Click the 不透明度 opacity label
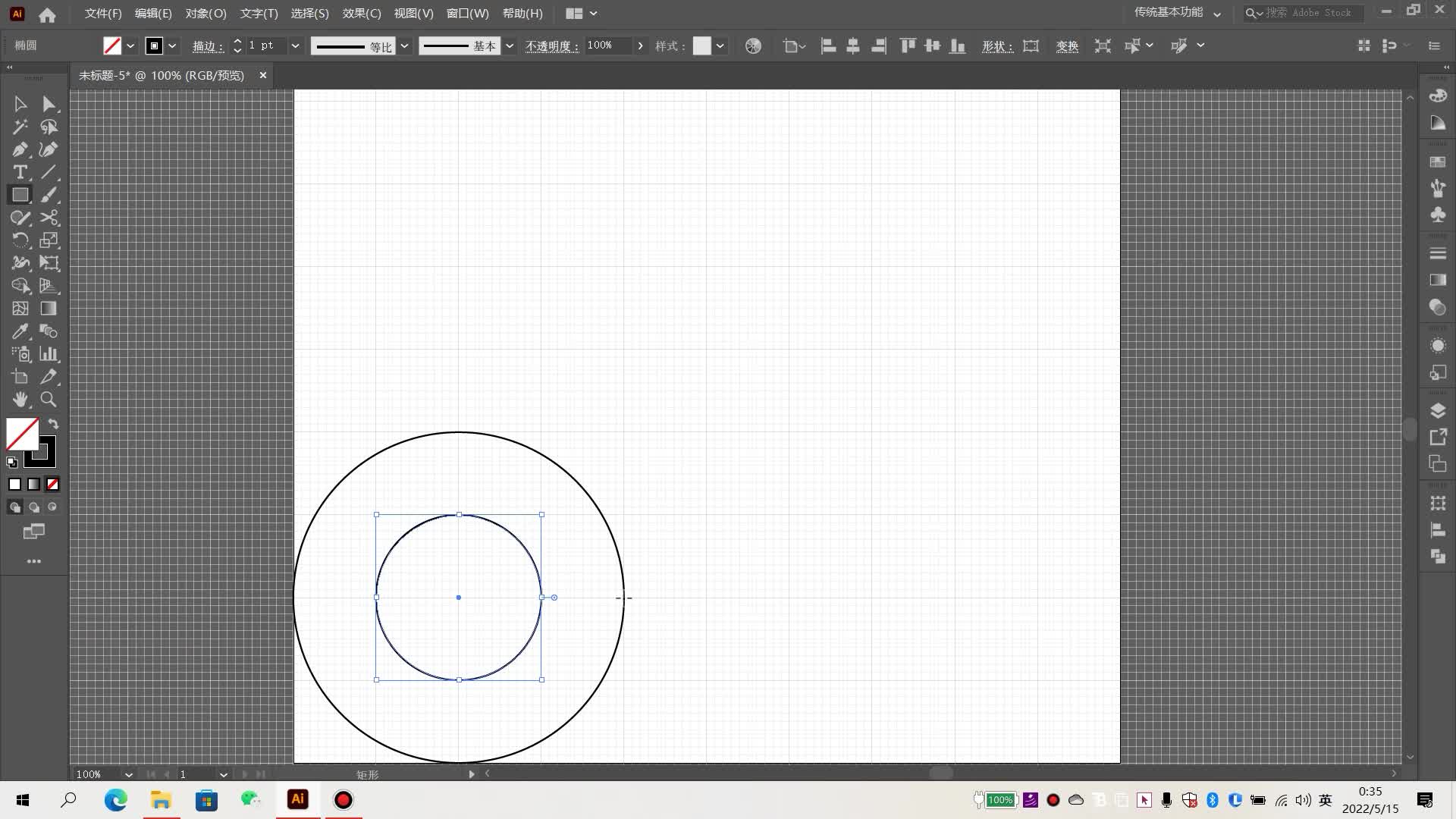The width and height of the screenshot is (1456, 819). (551, 46)
